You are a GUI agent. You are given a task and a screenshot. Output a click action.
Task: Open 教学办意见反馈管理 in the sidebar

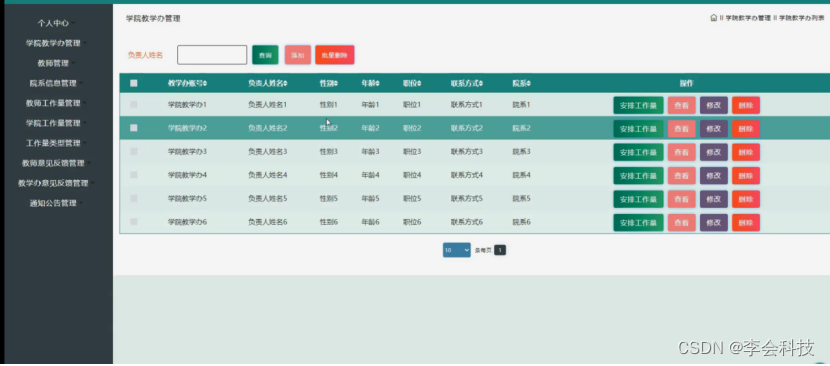coord(53,183)
